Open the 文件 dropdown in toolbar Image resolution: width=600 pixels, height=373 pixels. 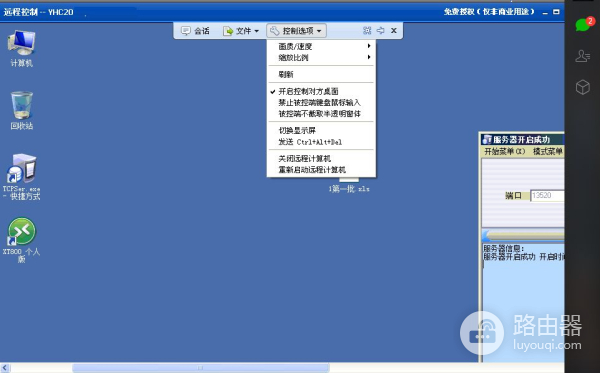tap(241, 31)
